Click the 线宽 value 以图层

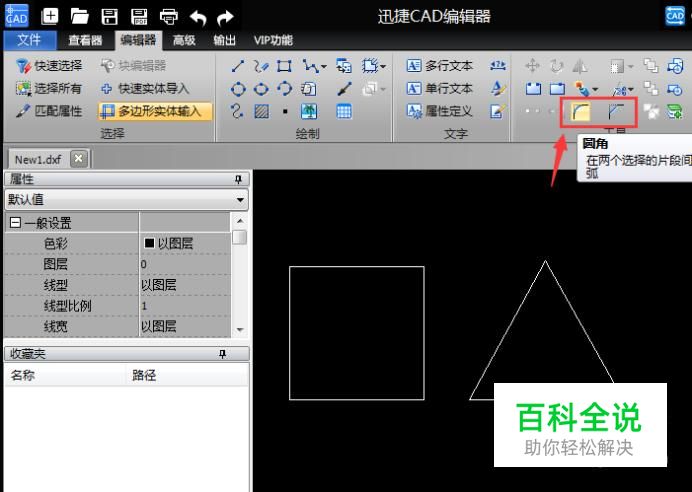coord(158,327)
